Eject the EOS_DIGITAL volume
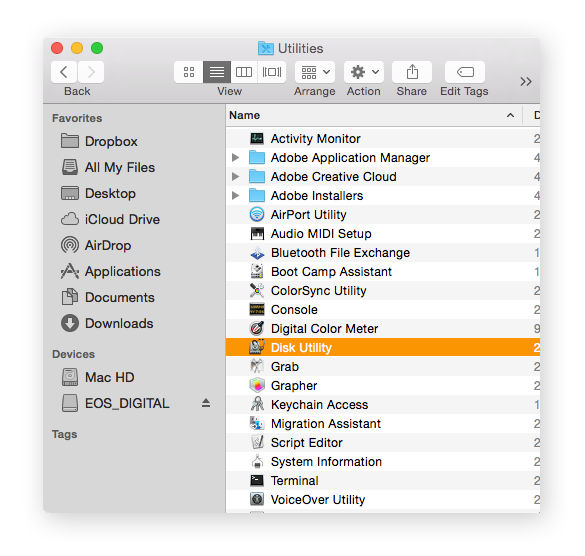Viewport: 585px width, 556px height. click(x=206, y=403)
